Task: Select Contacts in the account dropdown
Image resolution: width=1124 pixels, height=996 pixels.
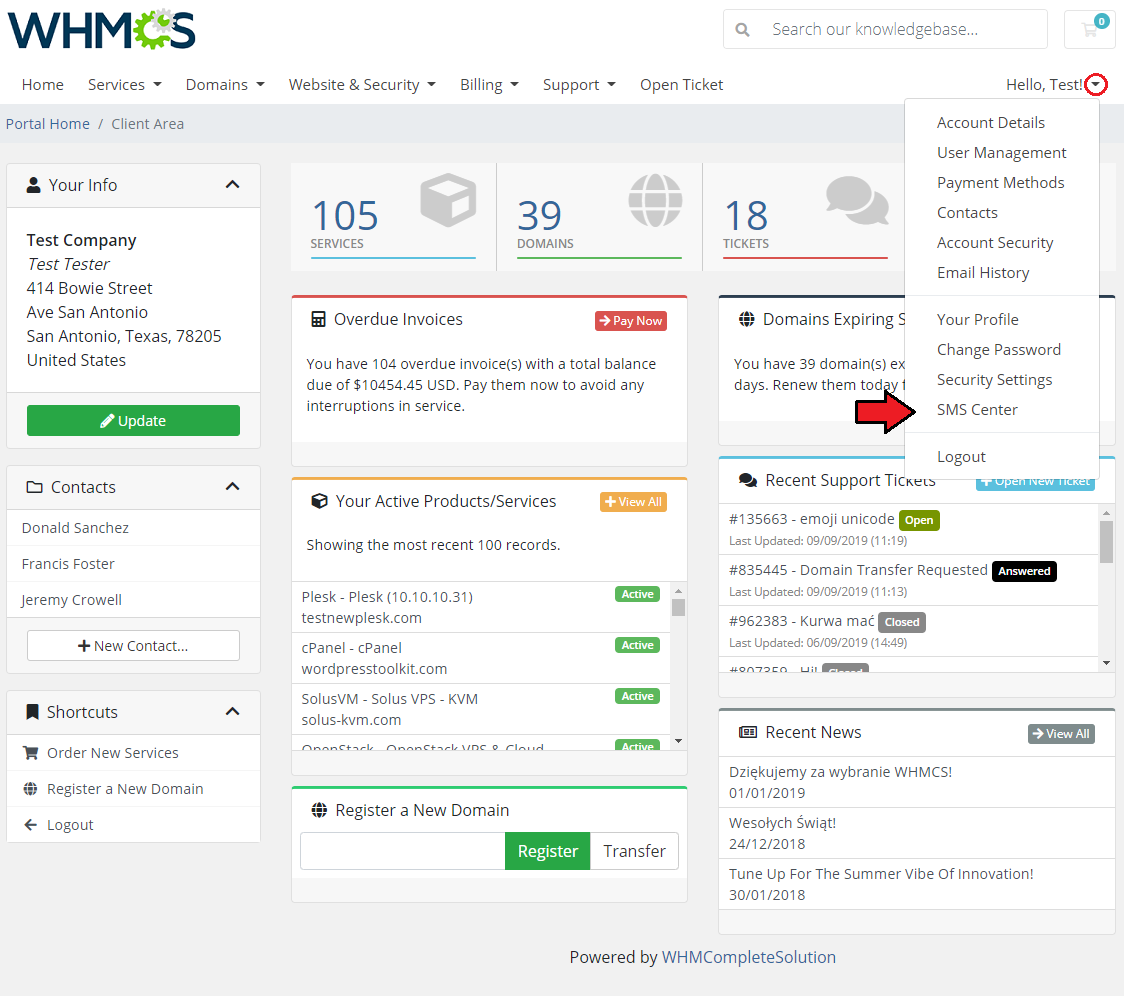Action: click(x=966, y=213)
